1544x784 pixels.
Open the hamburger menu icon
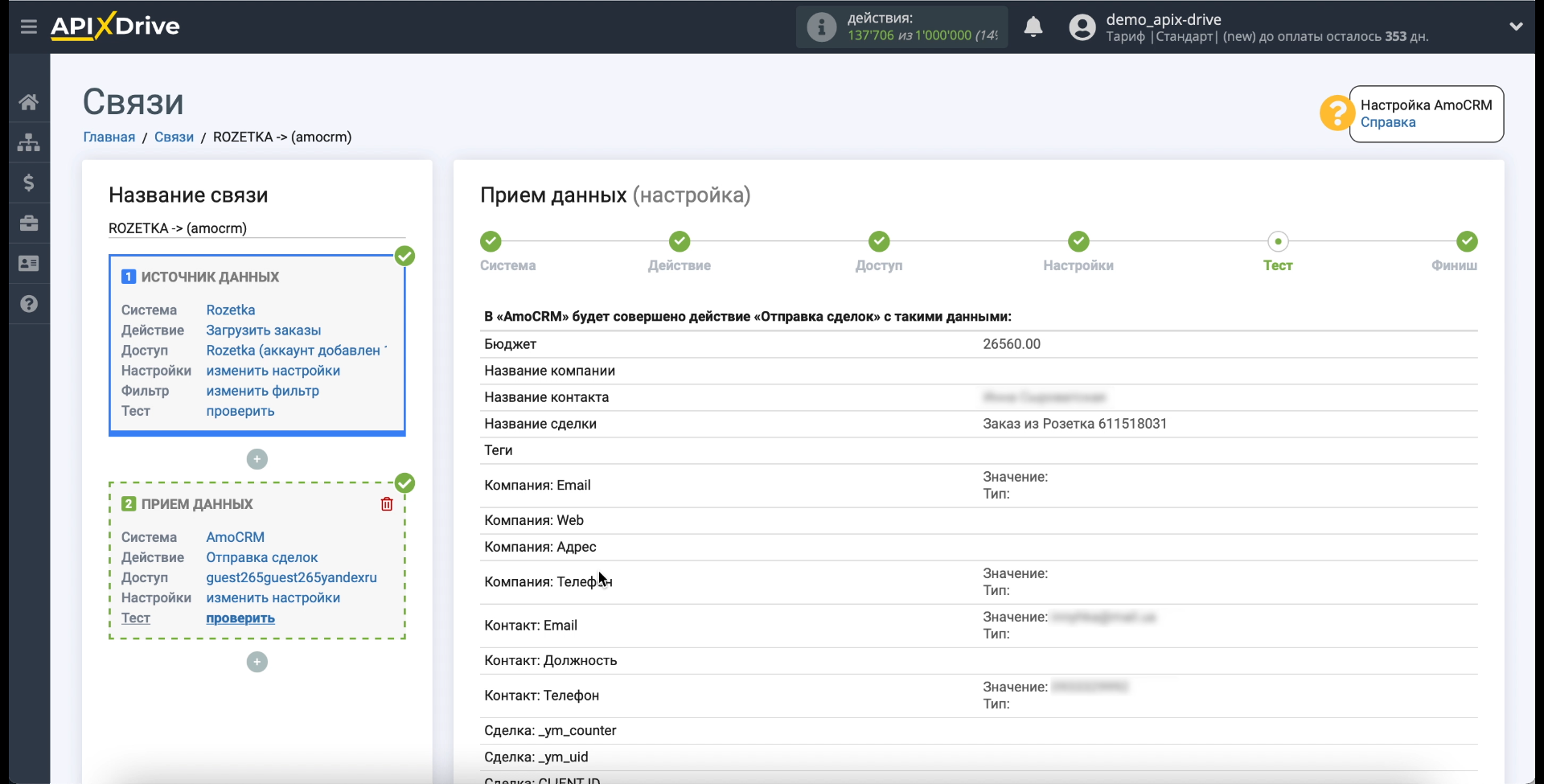[29, 27]
